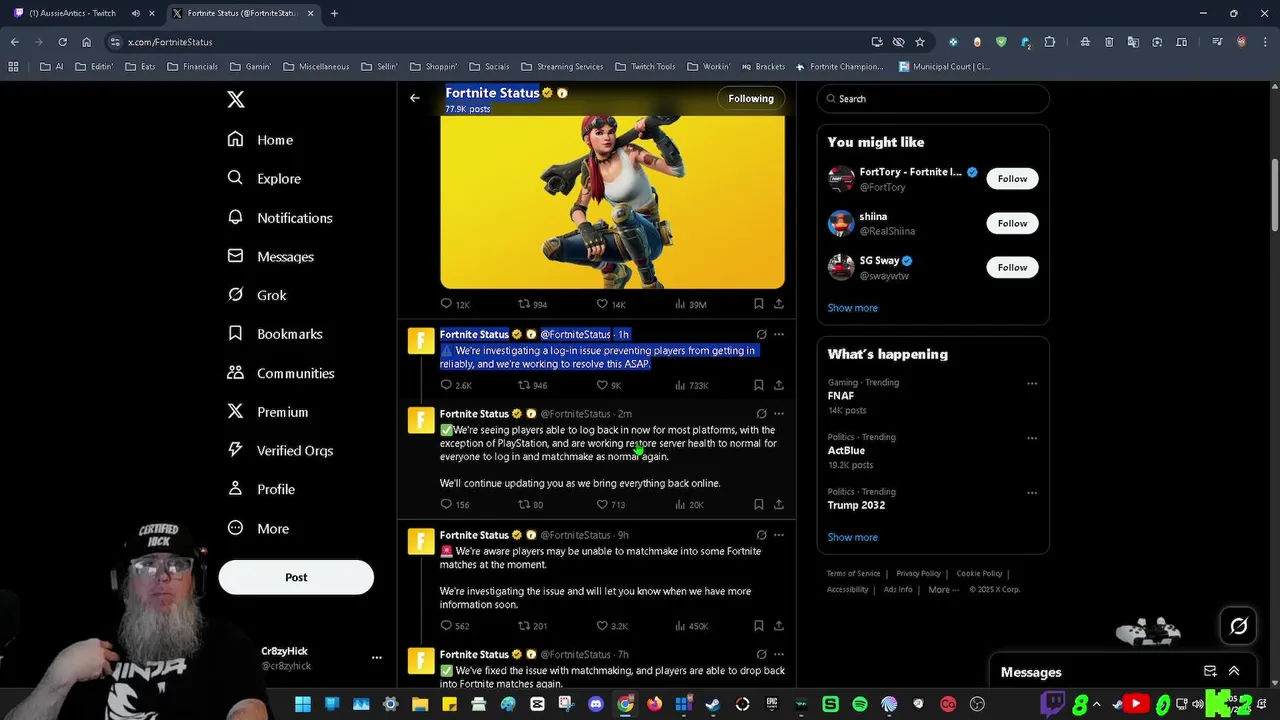Expand the More menu in the sidebar

point(258,528)
